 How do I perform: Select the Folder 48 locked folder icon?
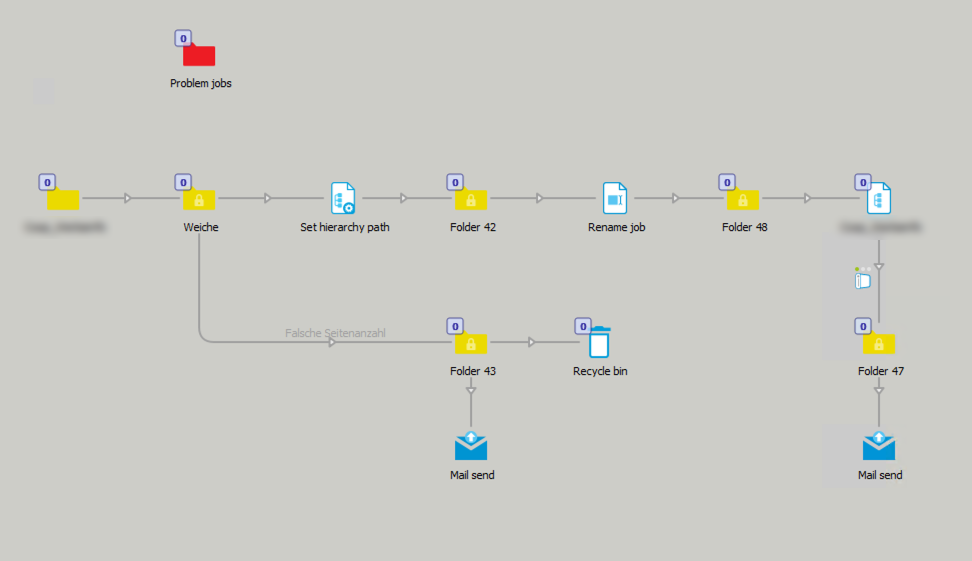pyautogui.click(x=743, y=198)
